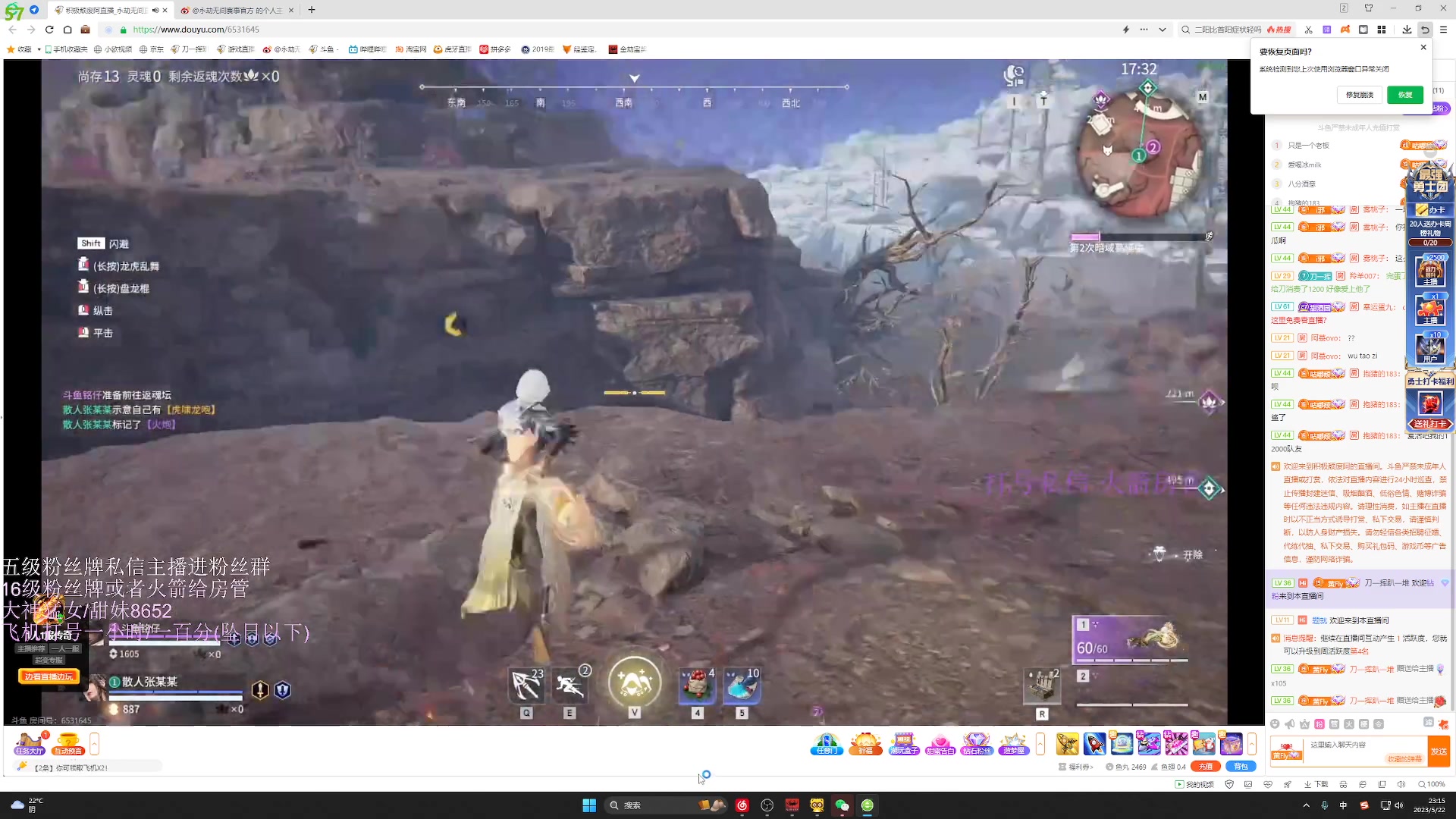Open the rocket gift icon
This screenshot has width=1456, height=819.
coord(1094,744)
